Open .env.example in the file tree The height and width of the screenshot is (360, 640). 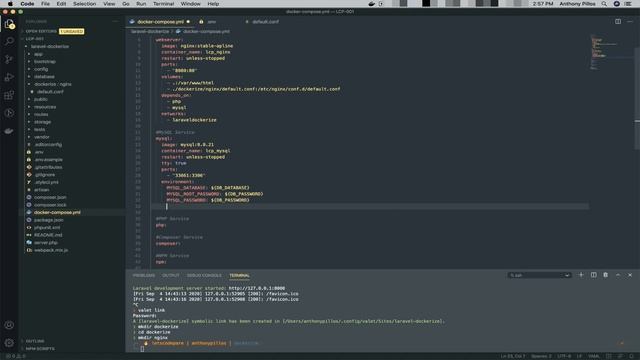[48, 160]
